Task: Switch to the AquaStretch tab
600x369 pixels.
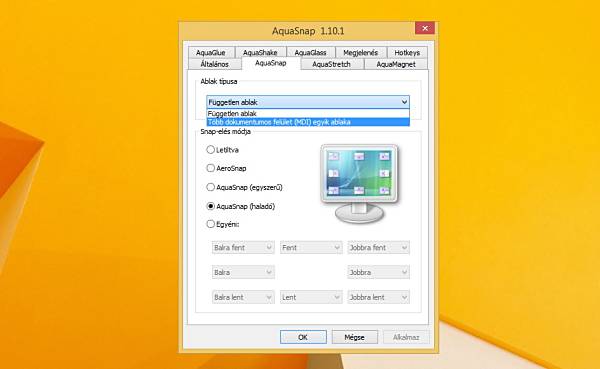Action: [x=331, y=64]
